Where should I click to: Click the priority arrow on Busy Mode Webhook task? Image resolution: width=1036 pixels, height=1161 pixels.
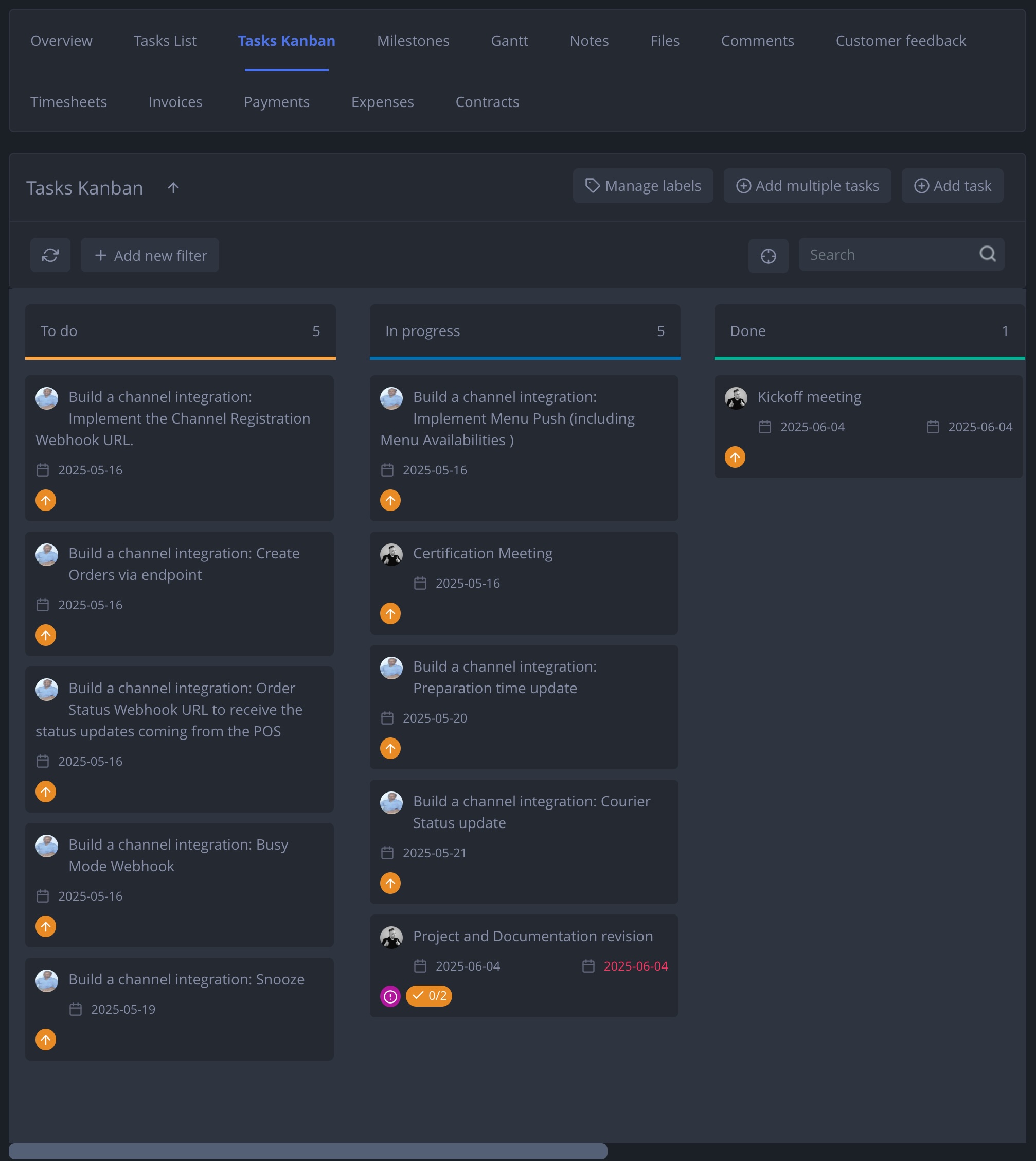[46, 926]
